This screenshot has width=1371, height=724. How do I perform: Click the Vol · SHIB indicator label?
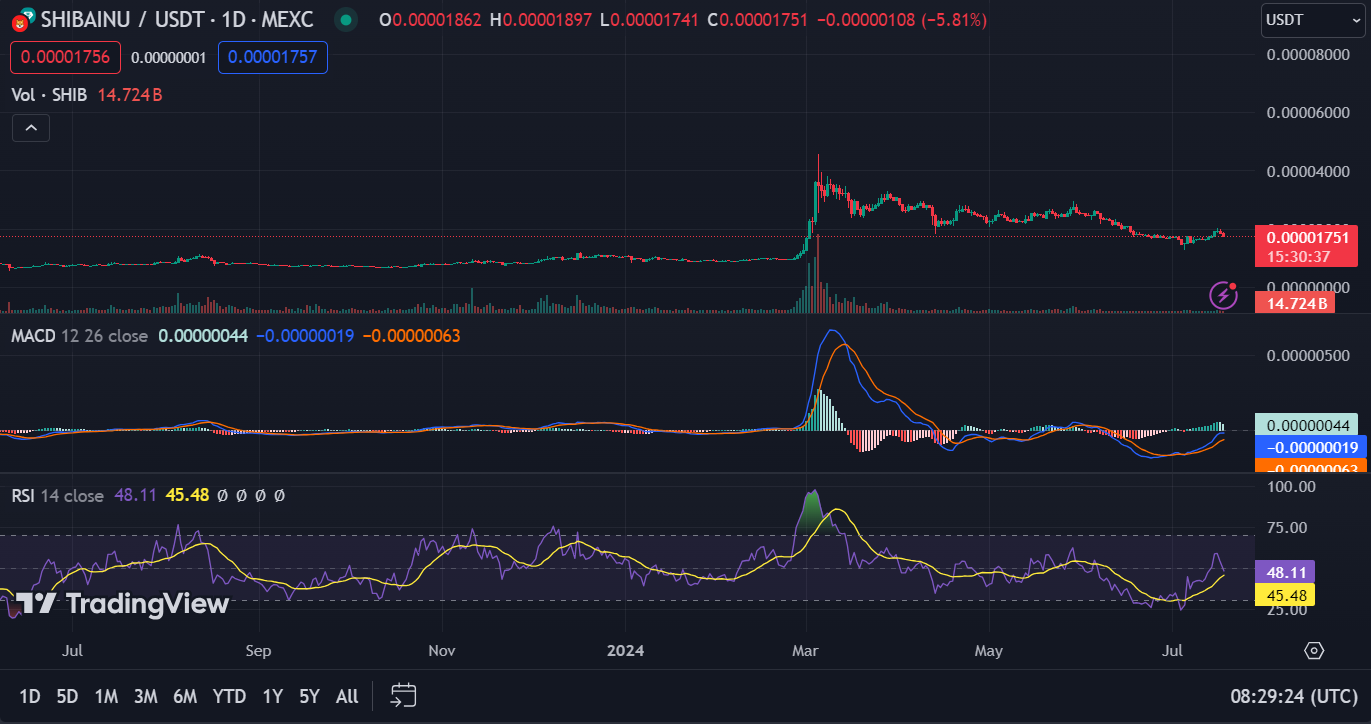49,95
